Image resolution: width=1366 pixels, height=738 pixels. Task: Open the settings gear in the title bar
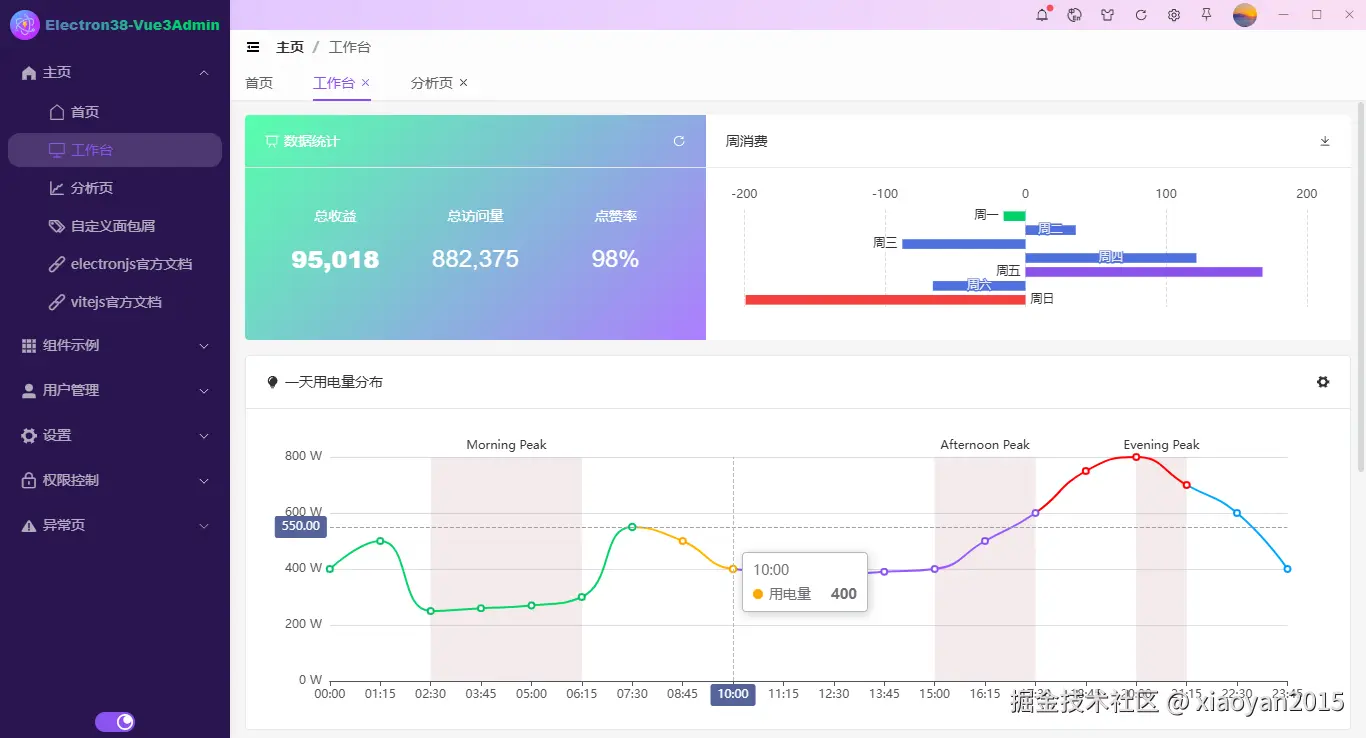click(x=1174, y=15)
